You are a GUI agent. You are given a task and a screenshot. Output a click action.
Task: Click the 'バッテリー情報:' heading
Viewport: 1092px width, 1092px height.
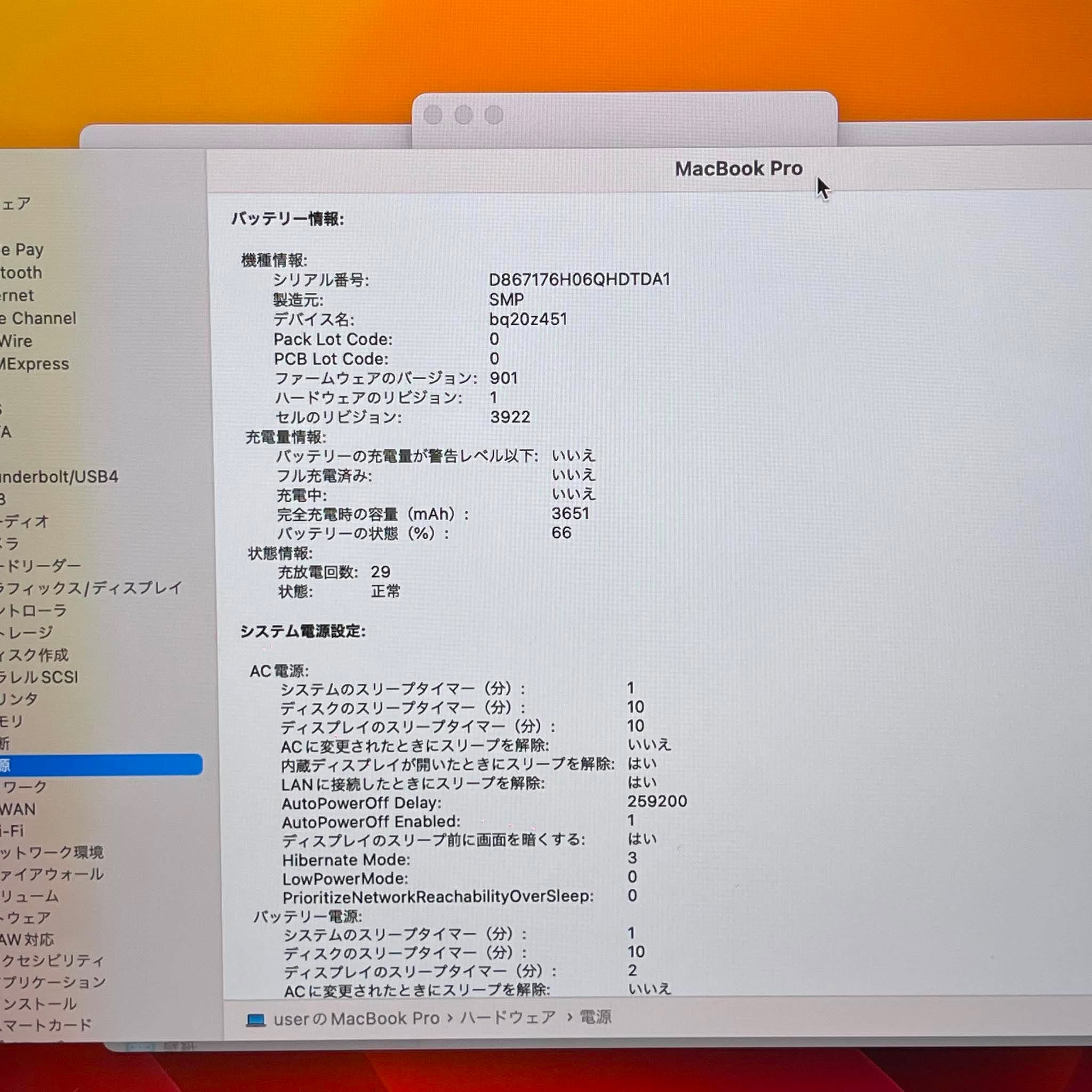[288, 219]
